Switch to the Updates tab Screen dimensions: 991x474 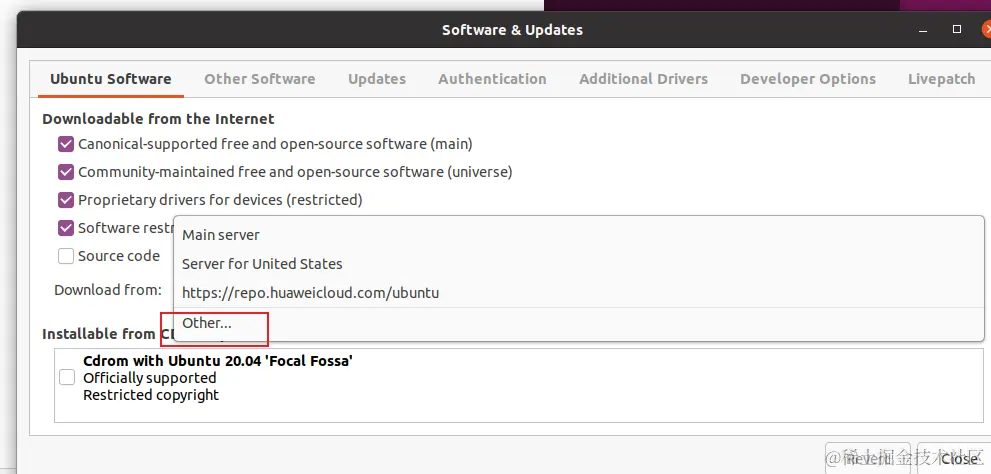376,79
